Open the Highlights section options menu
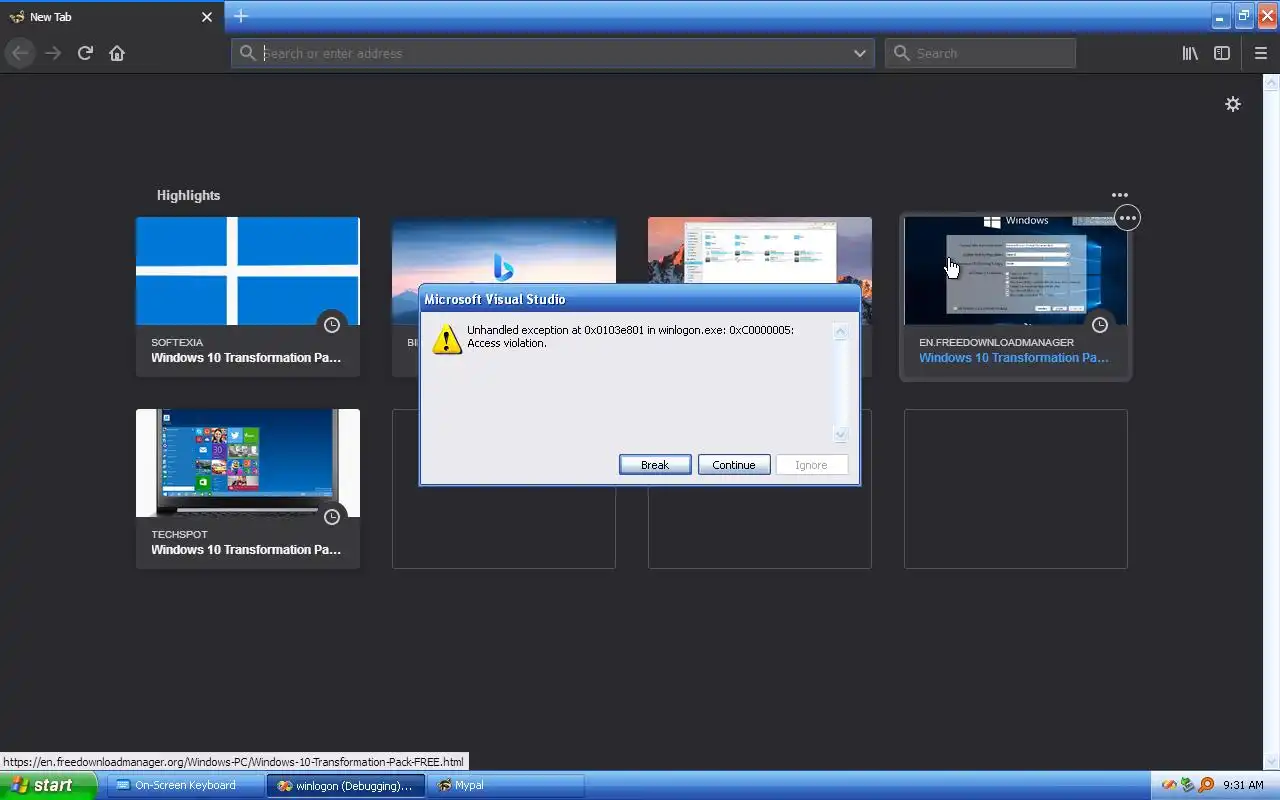The width and height of the screenshot is (1280, 800). [x=1120, y=195]
